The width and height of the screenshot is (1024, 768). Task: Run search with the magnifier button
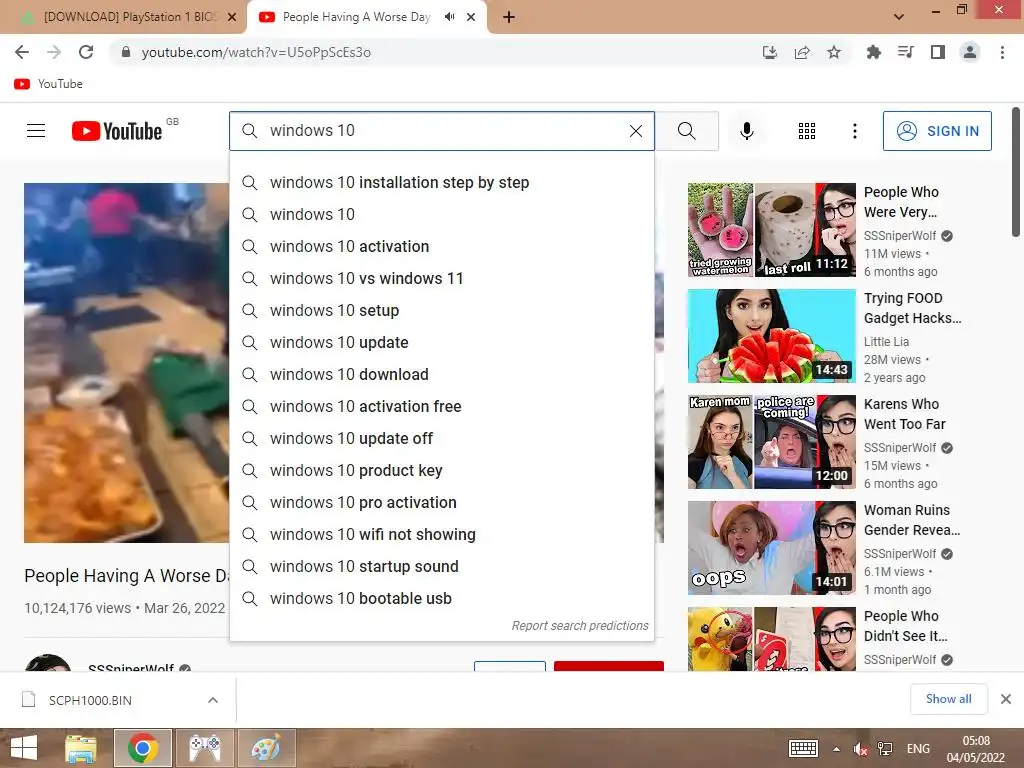(x=686, y=131)
